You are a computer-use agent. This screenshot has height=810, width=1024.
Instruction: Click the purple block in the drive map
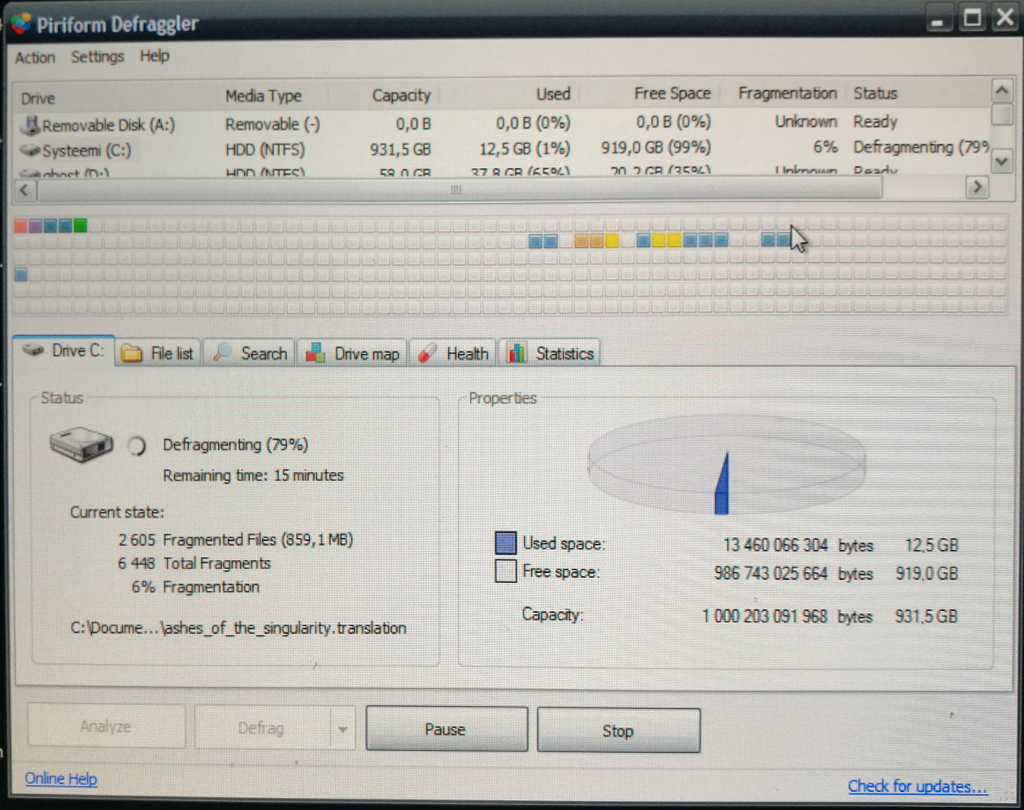tap(35, 226)
